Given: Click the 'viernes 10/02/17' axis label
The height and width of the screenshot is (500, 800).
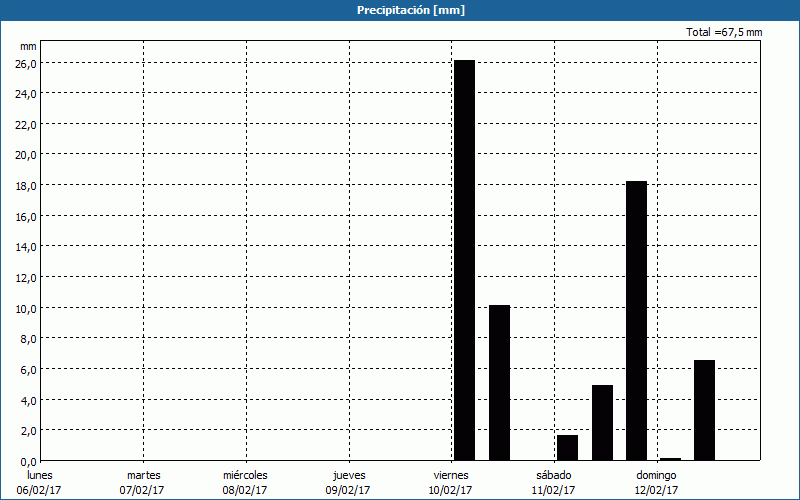Looking at the screenshot, I should (x=450, y=482).
